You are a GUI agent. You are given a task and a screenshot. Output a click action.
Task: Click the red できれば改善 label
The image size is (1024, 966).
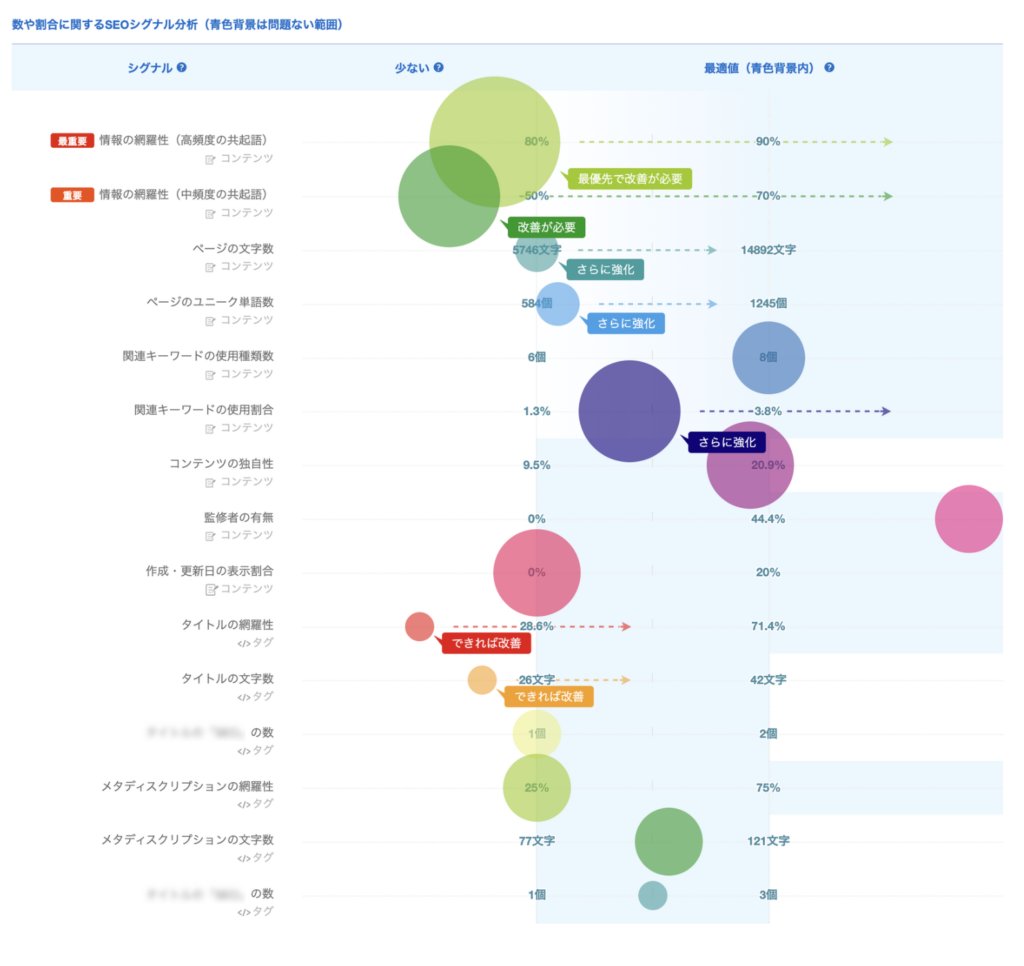[486, 643]
